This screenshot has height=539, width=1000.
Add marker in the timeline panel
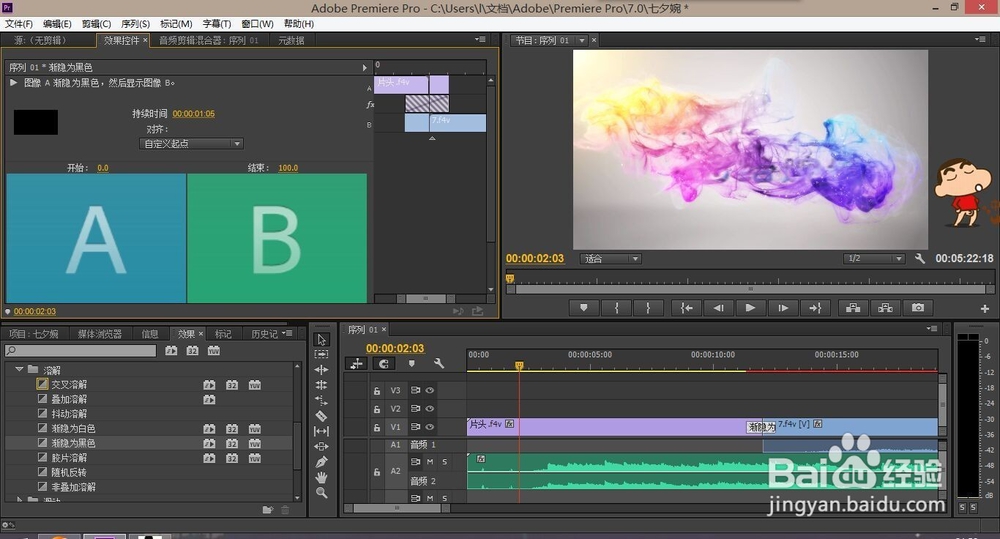click(411, 363)
